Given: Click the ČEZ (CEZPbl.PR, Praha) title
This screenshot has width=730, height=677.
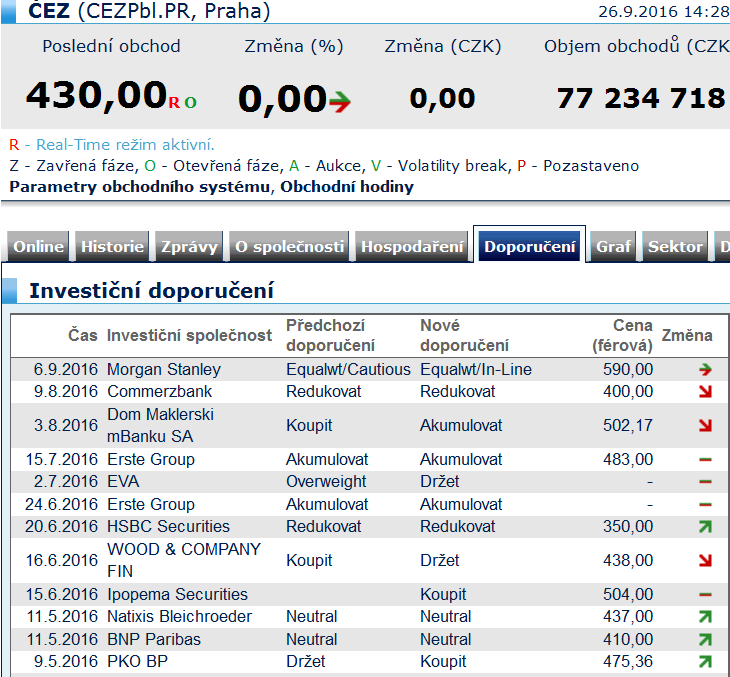Looking at the screenshot, I should (149, 11).
